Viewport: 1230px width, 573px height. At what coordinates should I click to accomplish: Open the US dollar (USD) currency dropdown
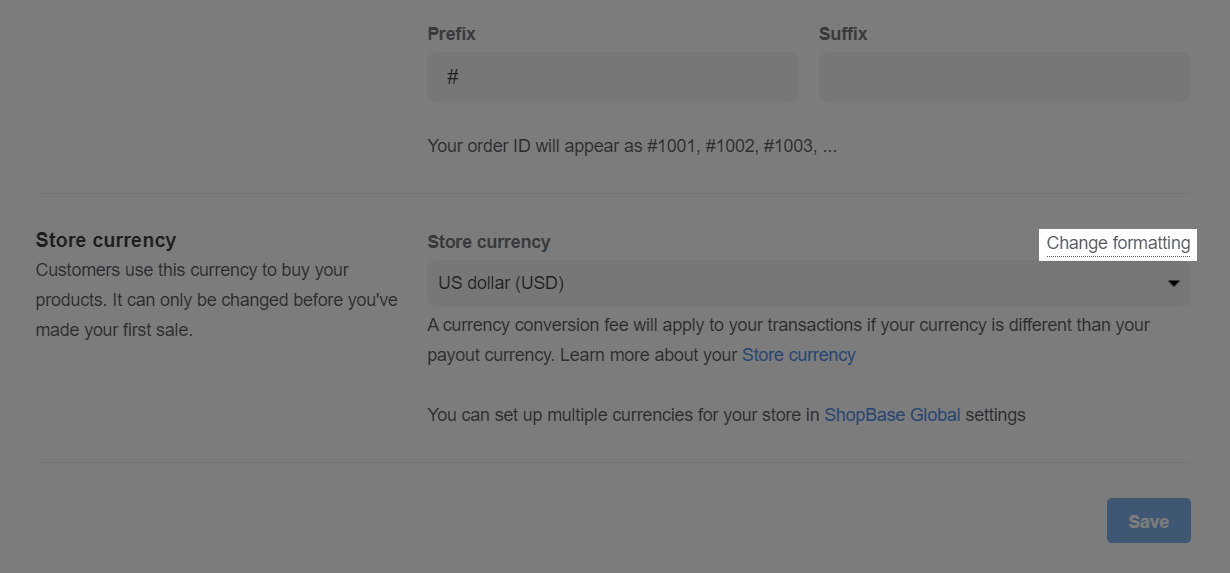point(808,283)
